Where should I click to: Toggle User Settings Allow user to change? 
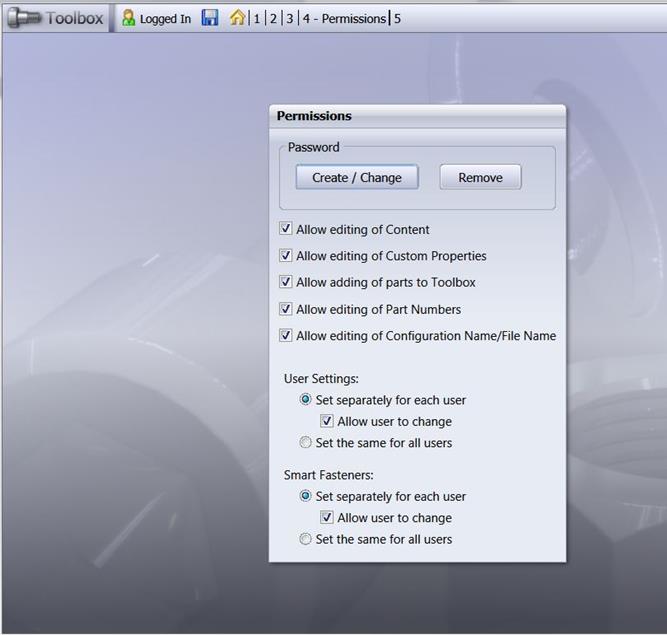point(327,421)
